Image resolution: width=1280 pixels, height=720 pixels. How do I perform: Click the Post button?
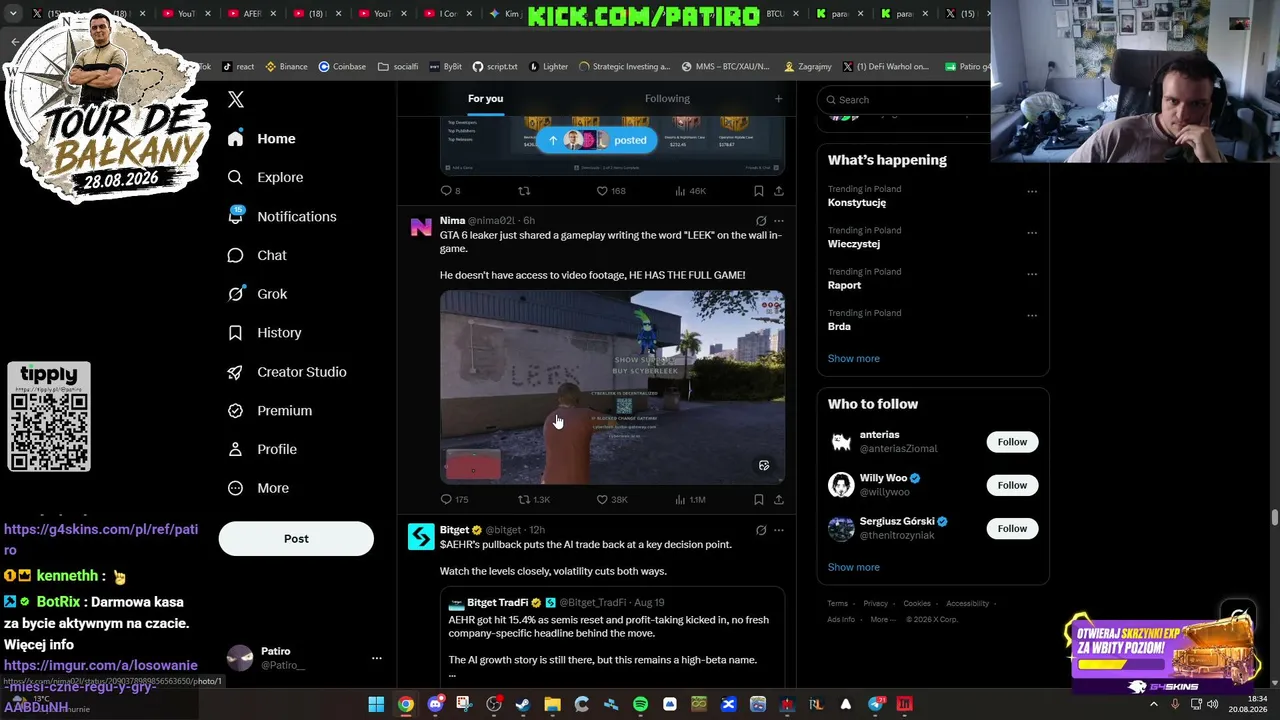click(x=296, y=539)
